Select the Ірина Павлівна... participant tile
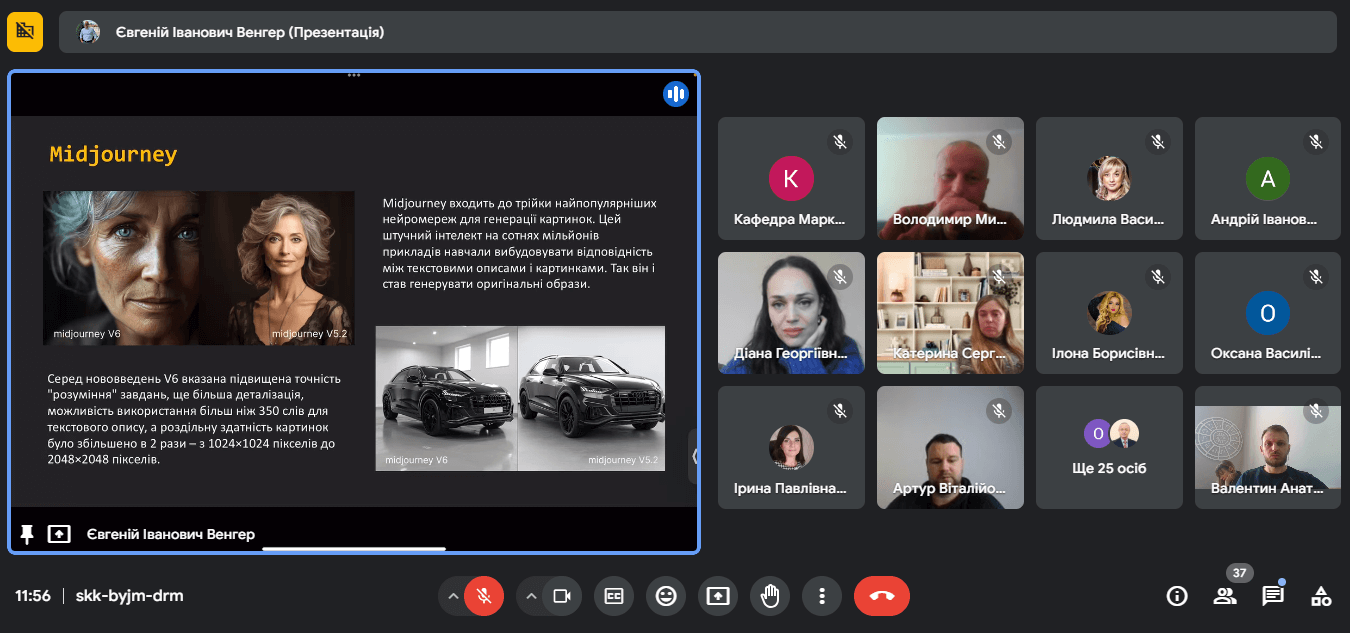The width and height of the screenshot is (1350, 633). [x=791, y=447]
